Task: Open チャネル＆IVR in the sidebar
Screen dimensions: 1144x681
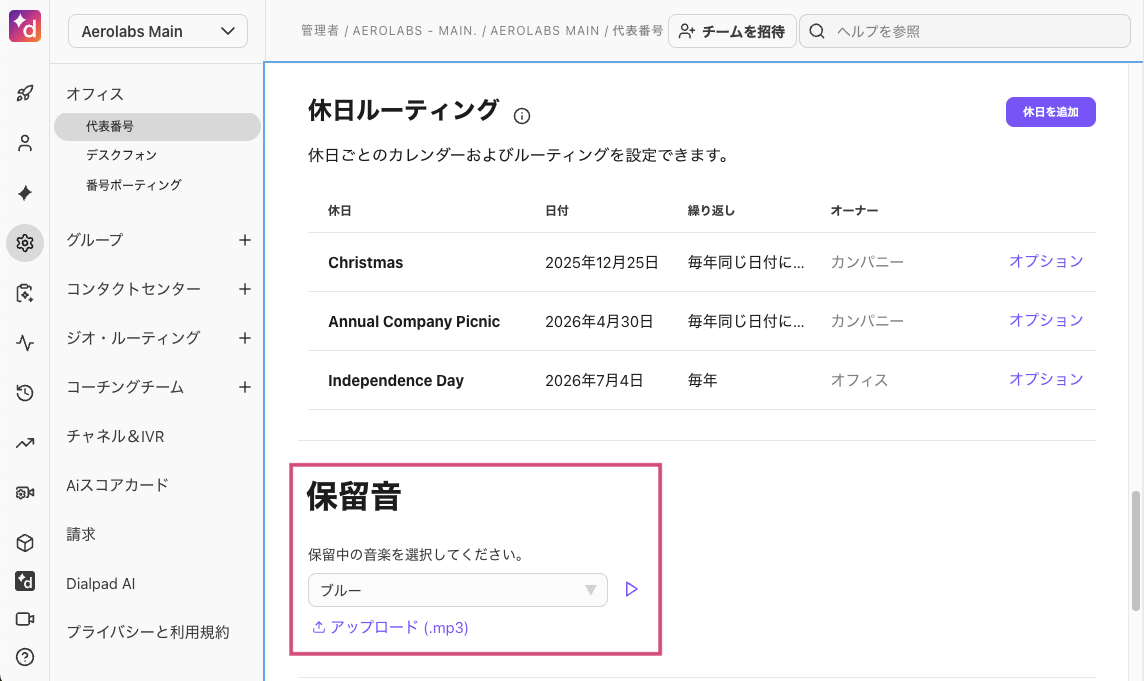Action: pos(115,436)
